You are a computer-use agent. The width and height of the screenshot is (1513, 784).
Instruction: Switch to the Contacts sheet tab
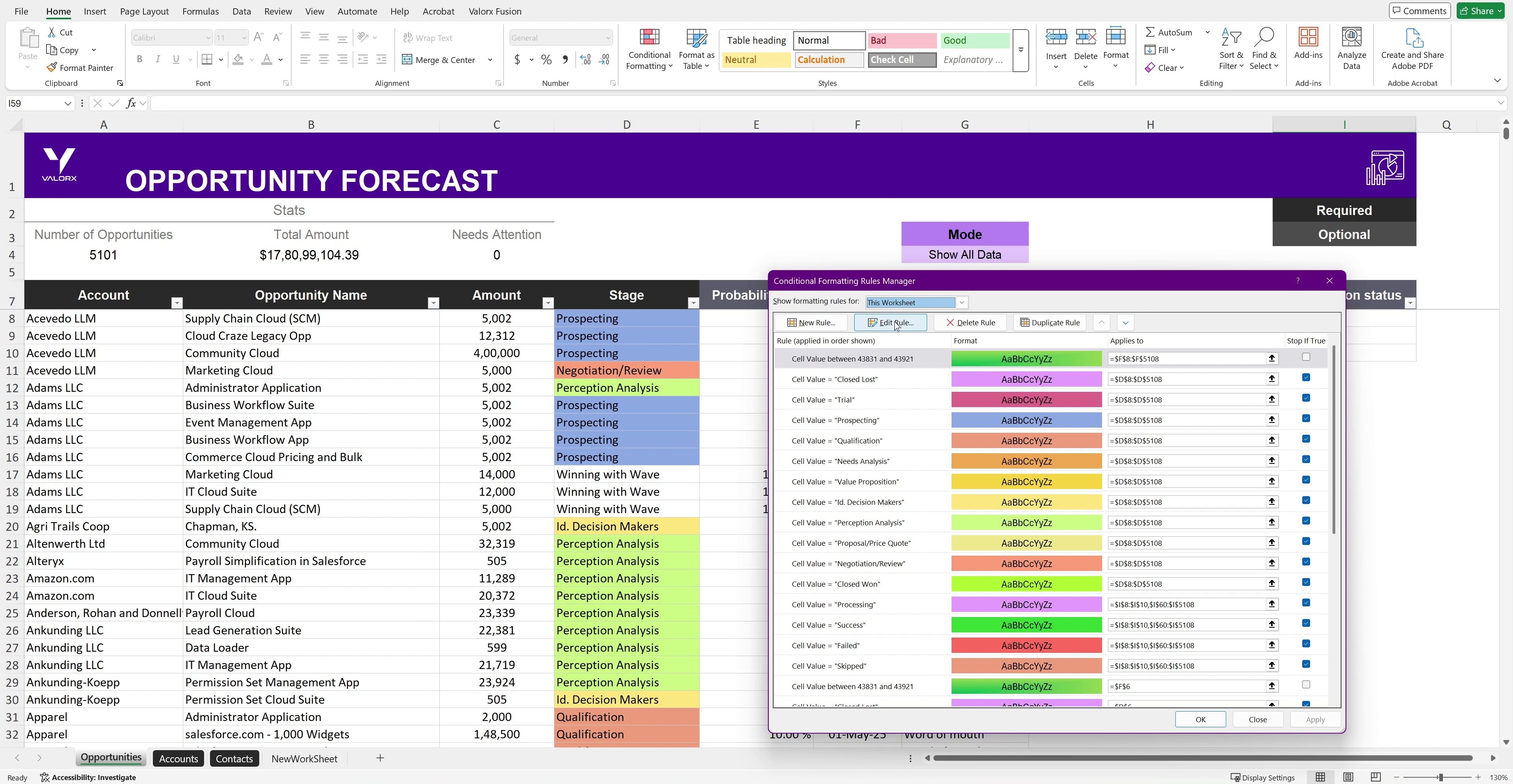pyautogui.click(x=234, y=759)
